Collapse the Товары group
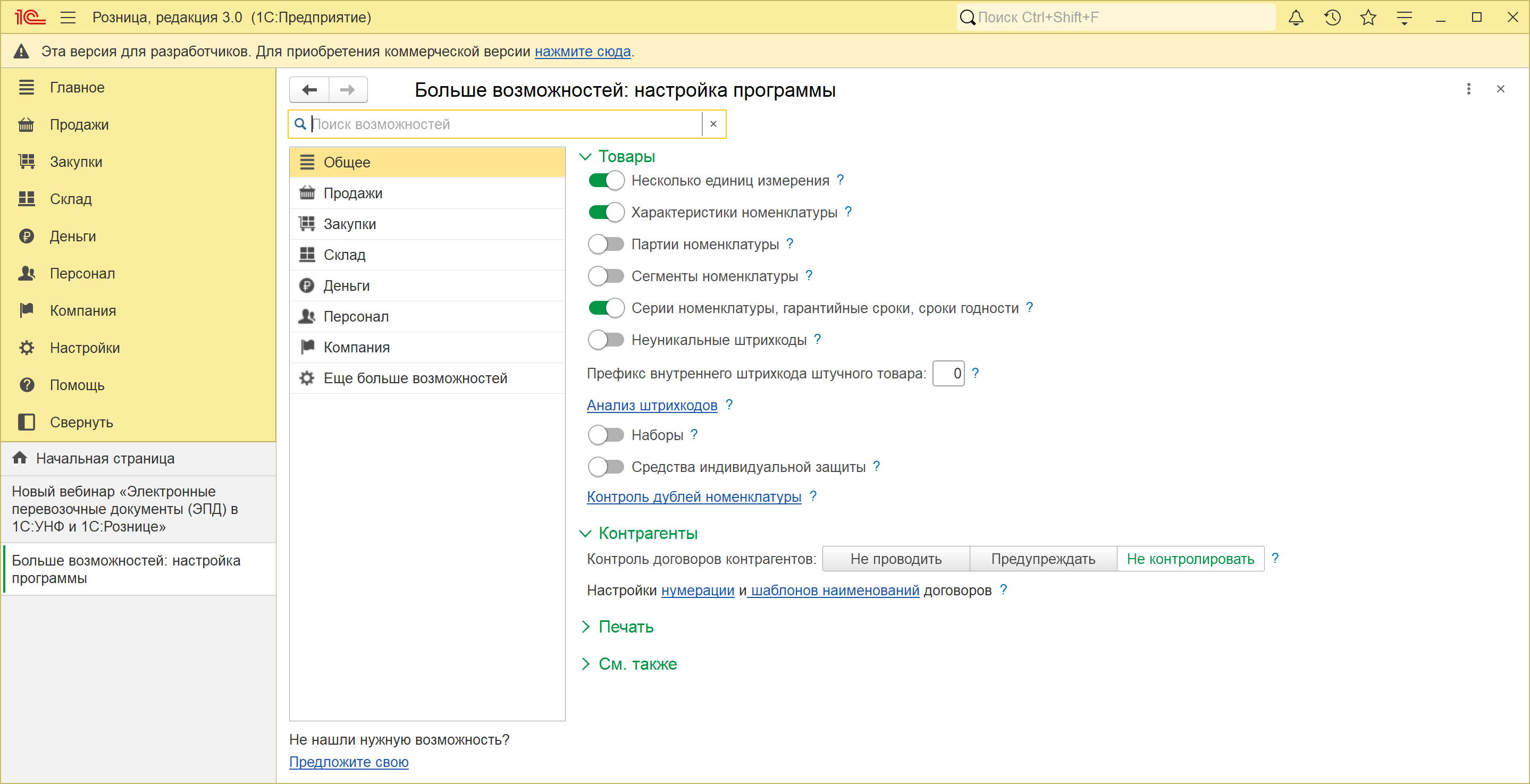Viewport: 1530px width, 784px height. (585, 157)
